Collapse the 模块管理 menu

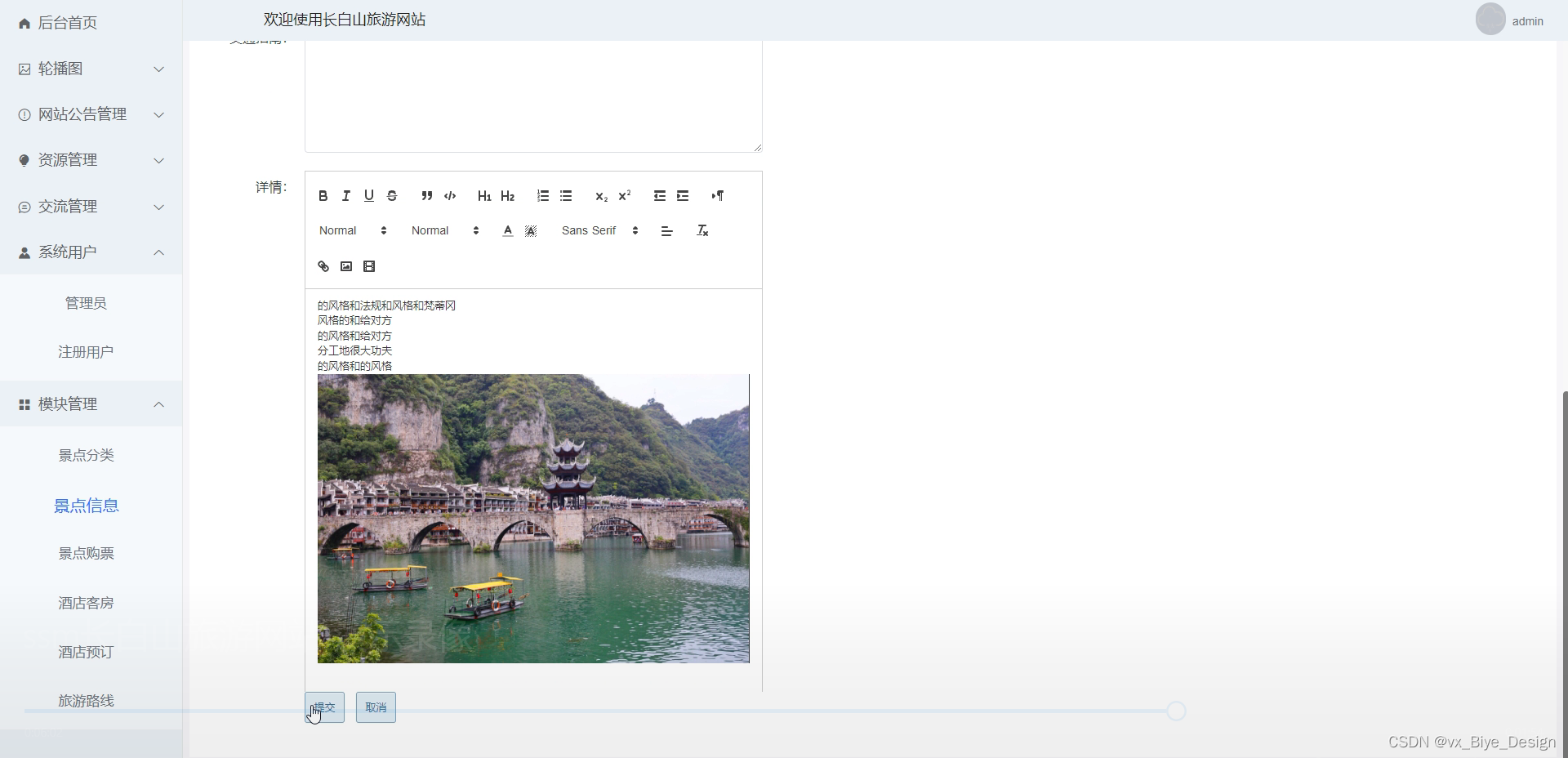coord(91,404)
